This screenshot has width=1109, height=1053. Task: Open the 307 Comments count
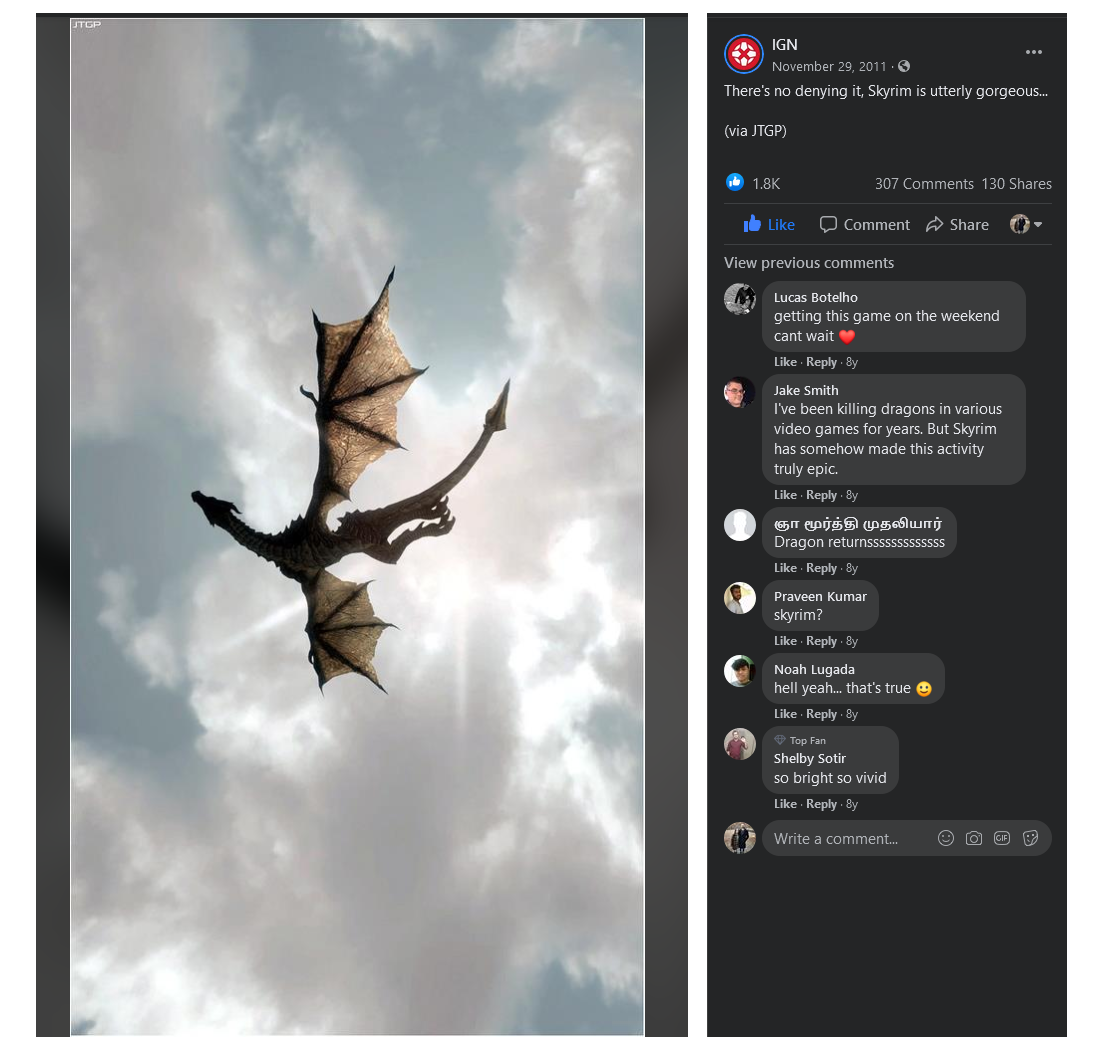pos(924,184)
